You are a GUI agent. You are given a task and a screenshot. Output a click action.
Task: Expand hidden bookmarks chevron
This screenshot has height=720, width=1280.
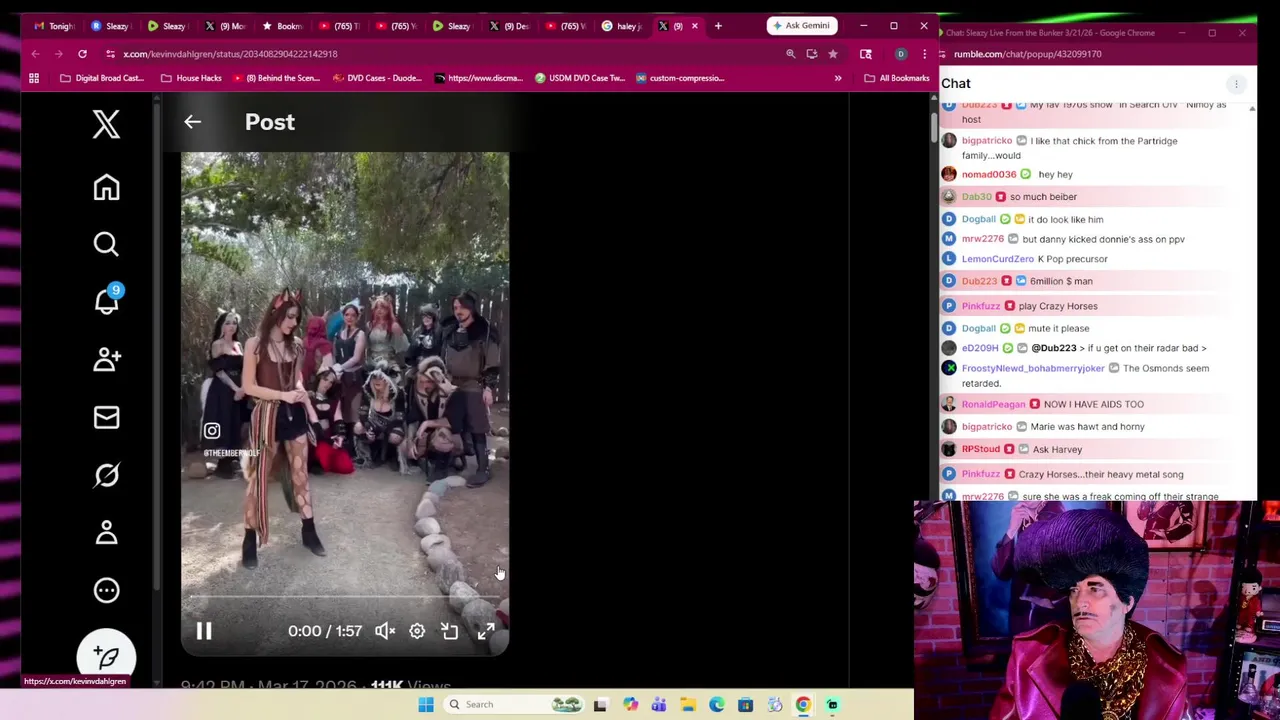click(x=838, y=78)
